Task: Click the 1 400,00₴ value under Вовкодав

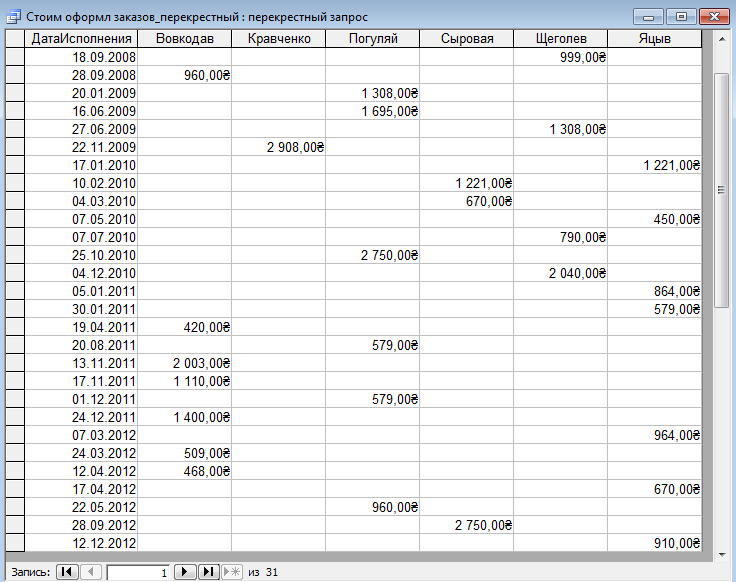Action: point(184,417)
